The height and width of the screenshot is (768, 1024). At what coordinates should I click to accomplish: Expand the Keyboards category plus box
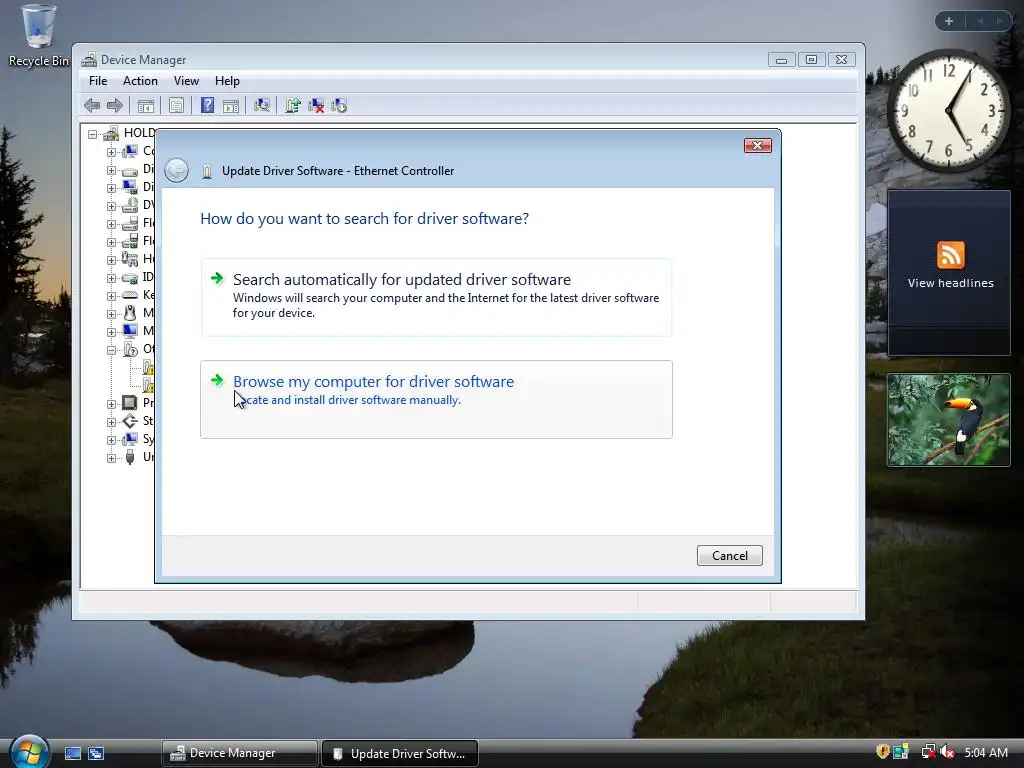111,296
